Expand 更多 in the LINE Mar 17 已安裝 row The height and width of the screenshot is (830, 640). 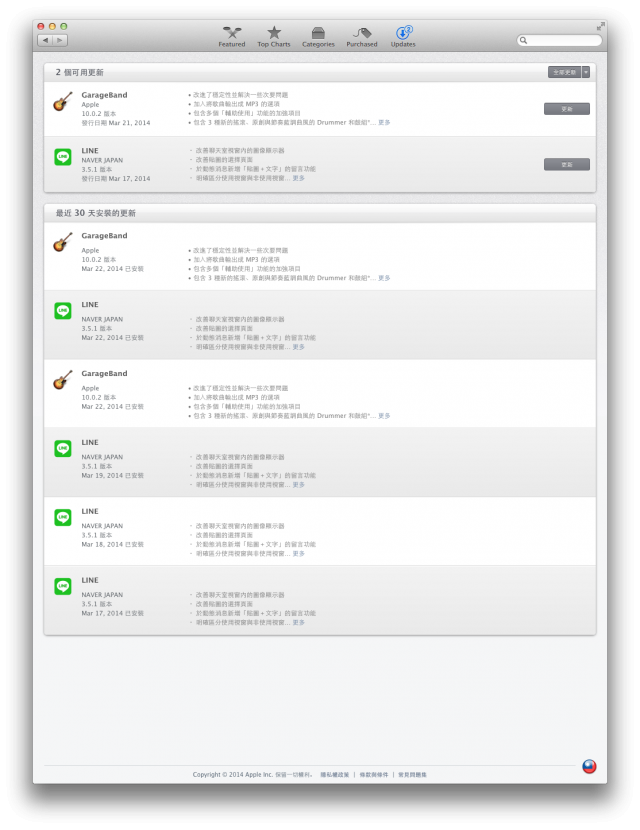[299, 622]
